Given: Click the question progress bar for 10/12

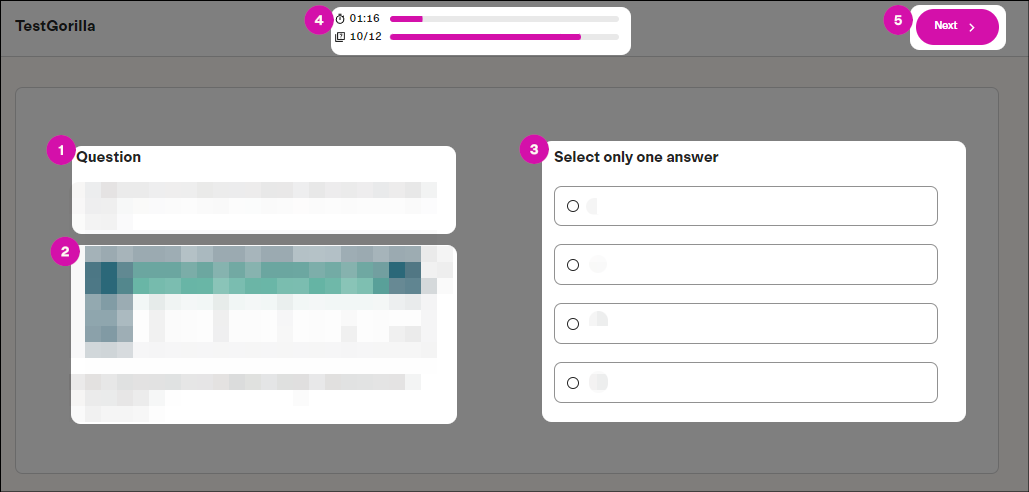Looking at the screenshot, I should [x=504, y=37].
